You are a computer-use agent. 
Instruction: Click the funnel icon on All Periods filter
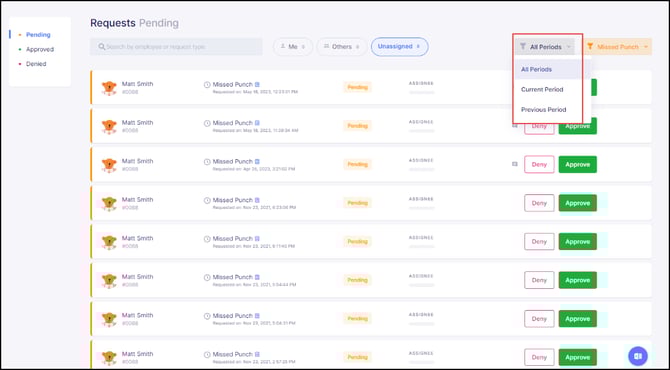[x=523, y=47]
